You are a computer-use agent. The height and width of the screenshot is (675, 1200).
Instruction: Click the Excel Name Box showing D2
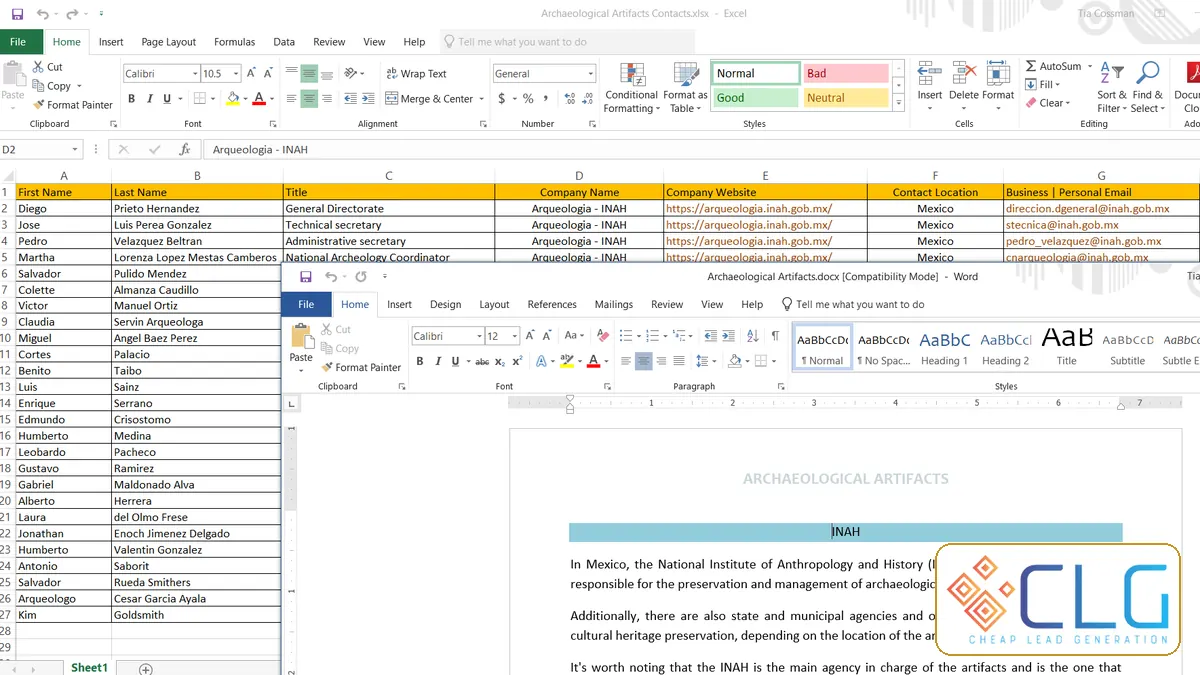(x=40, y=149)
